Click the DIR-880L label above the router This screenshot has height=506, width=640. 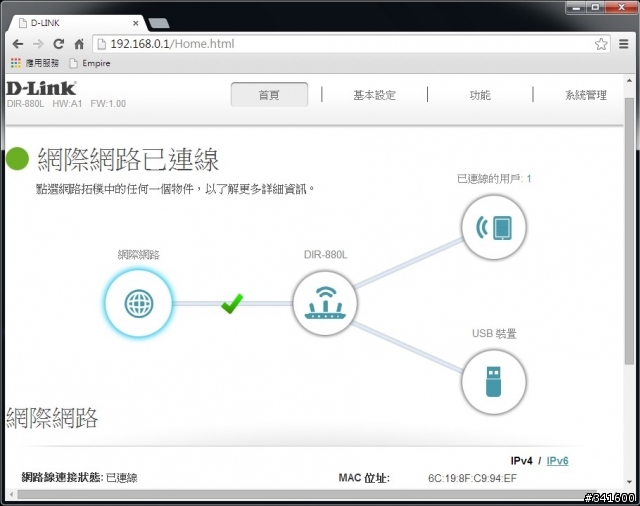click(325, 255)
